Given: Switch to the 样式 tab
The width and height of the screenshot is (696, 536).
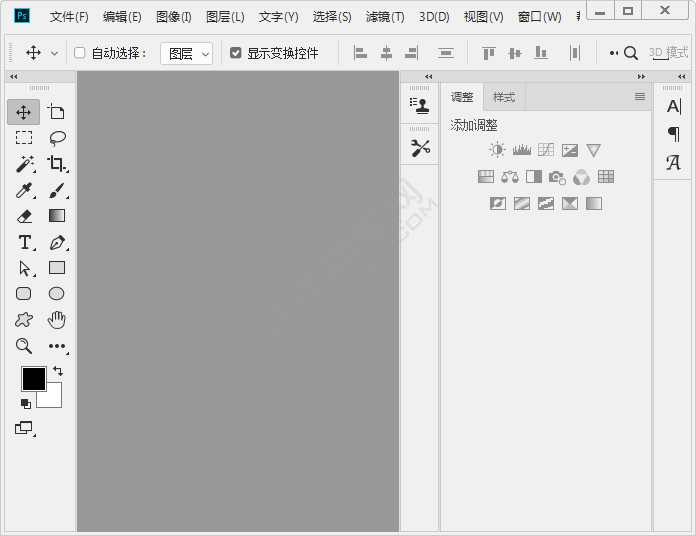Looking at the screenshot, I should coord(504,97).
